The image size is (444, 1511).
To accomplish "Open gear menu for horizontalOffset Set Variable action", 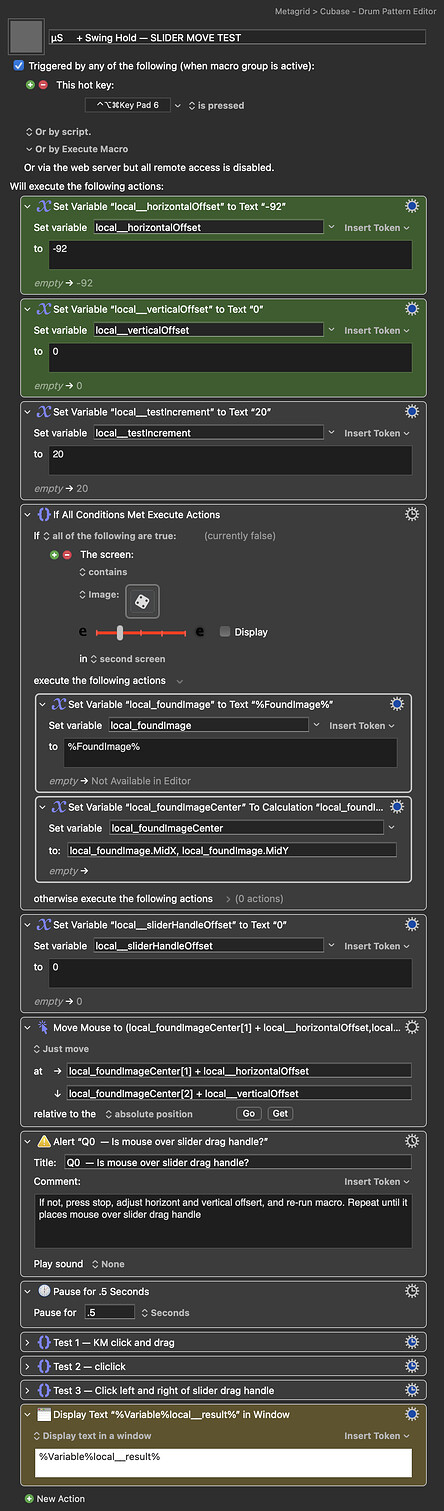I will pyautogui.click(x=411, y=206).
